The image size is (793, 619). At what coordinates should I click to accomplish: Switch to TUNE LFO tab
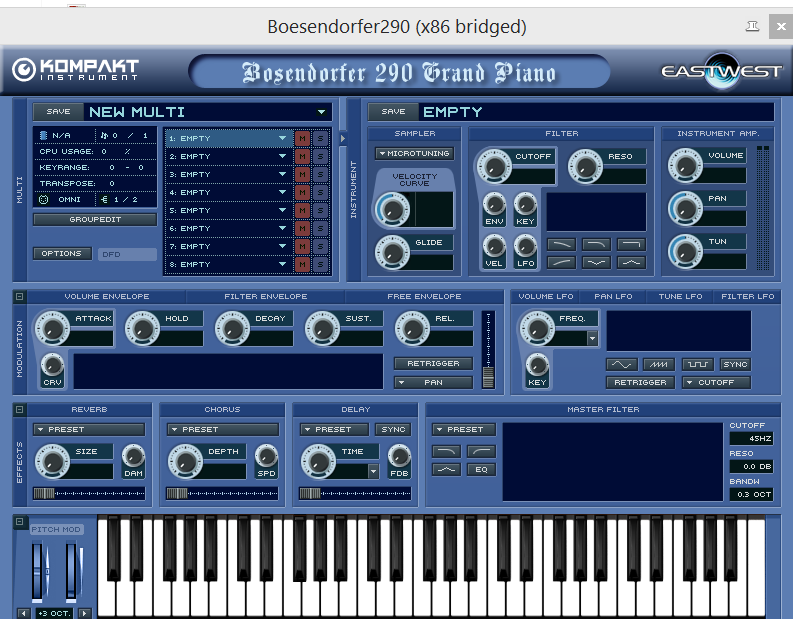[x=680, y=296]
